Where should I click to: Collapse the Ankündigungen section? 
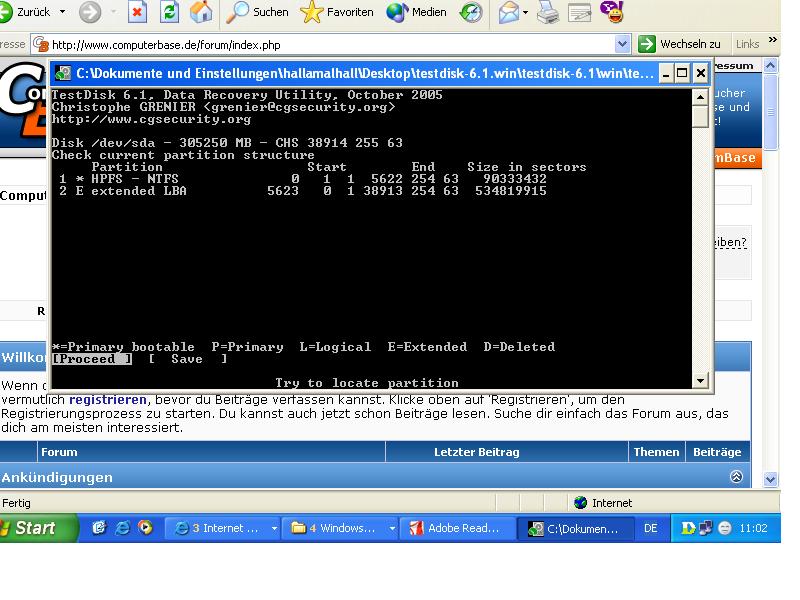click(x=736, y=477)
